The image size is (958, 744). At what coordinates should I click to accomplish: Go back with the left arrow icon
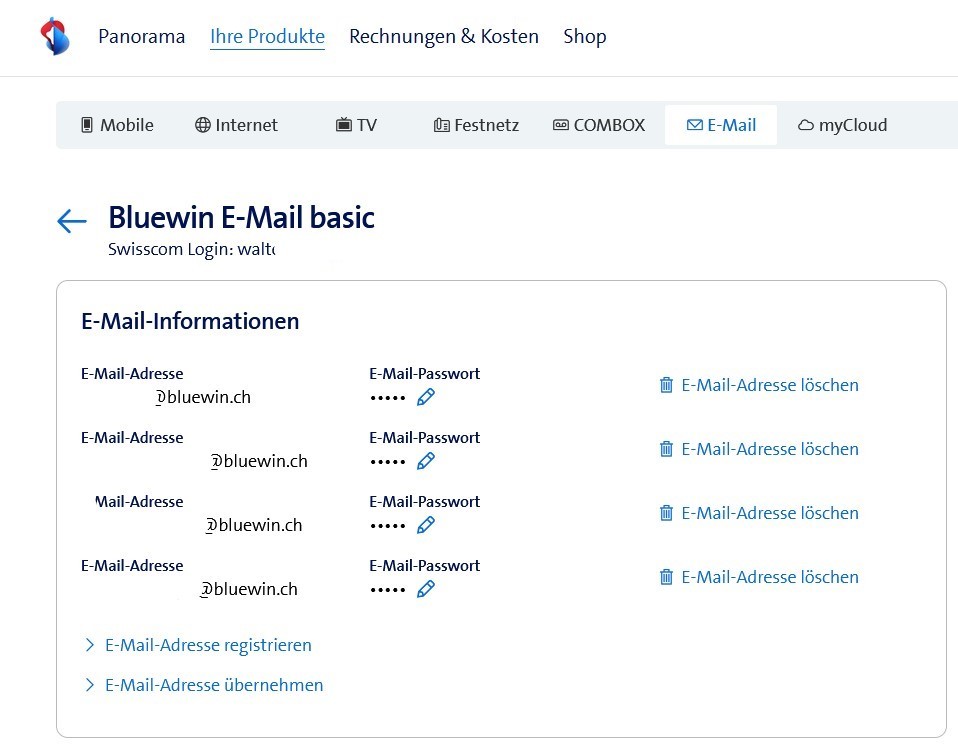(x=72, y=221)
